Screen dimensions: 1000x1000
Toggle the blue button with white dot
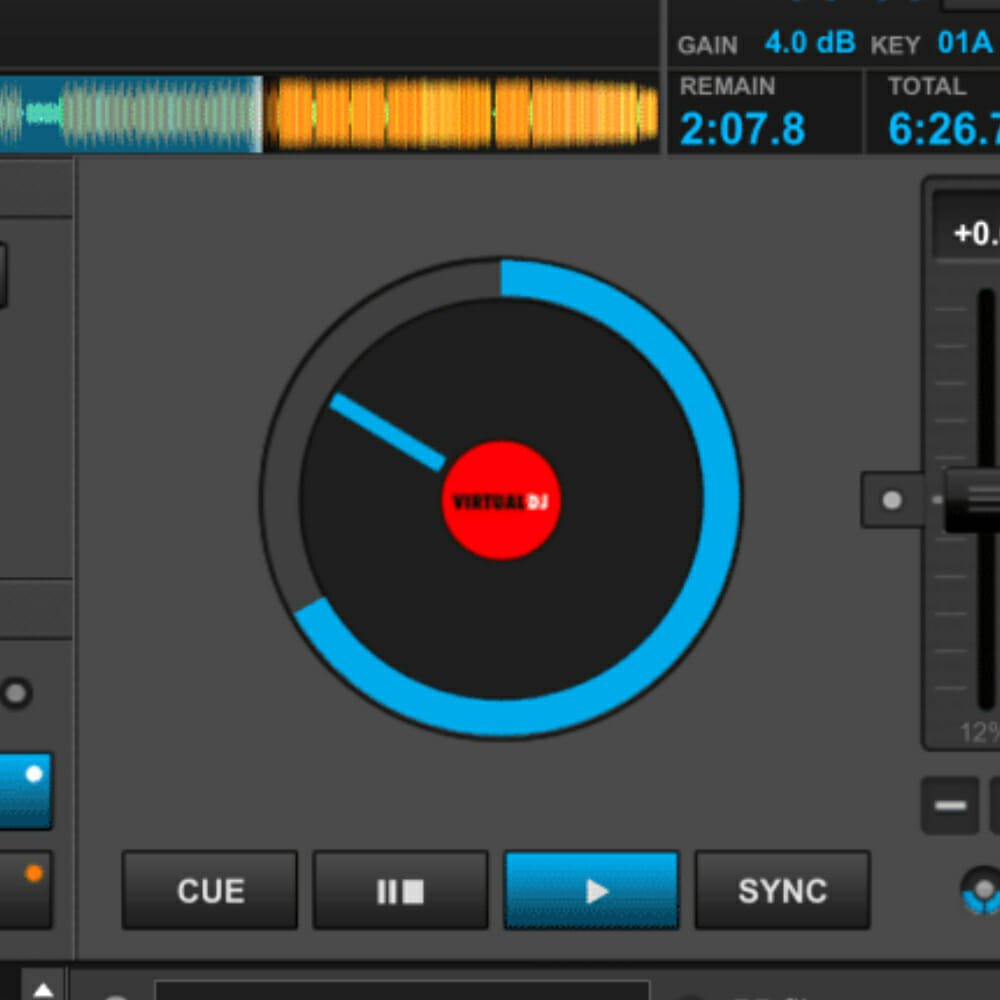coord(25,790)
